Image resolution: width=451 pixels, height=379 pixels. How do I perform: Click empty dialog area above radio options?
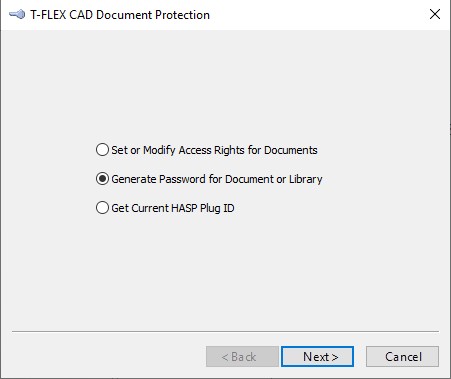click(x=225, y=83)
